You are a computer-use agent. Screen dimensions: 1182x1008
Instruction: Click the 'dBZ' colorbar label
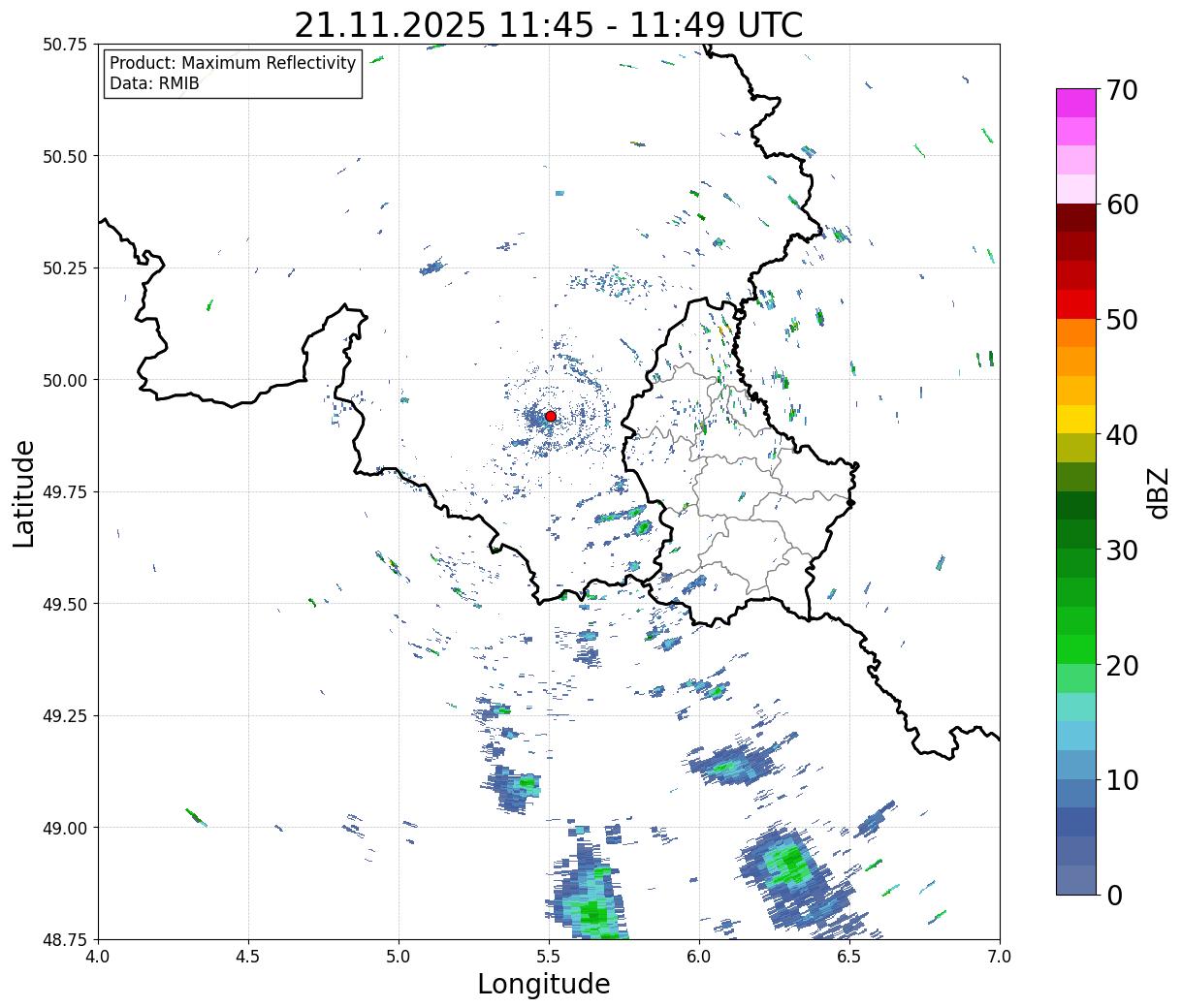point(1158,492)
